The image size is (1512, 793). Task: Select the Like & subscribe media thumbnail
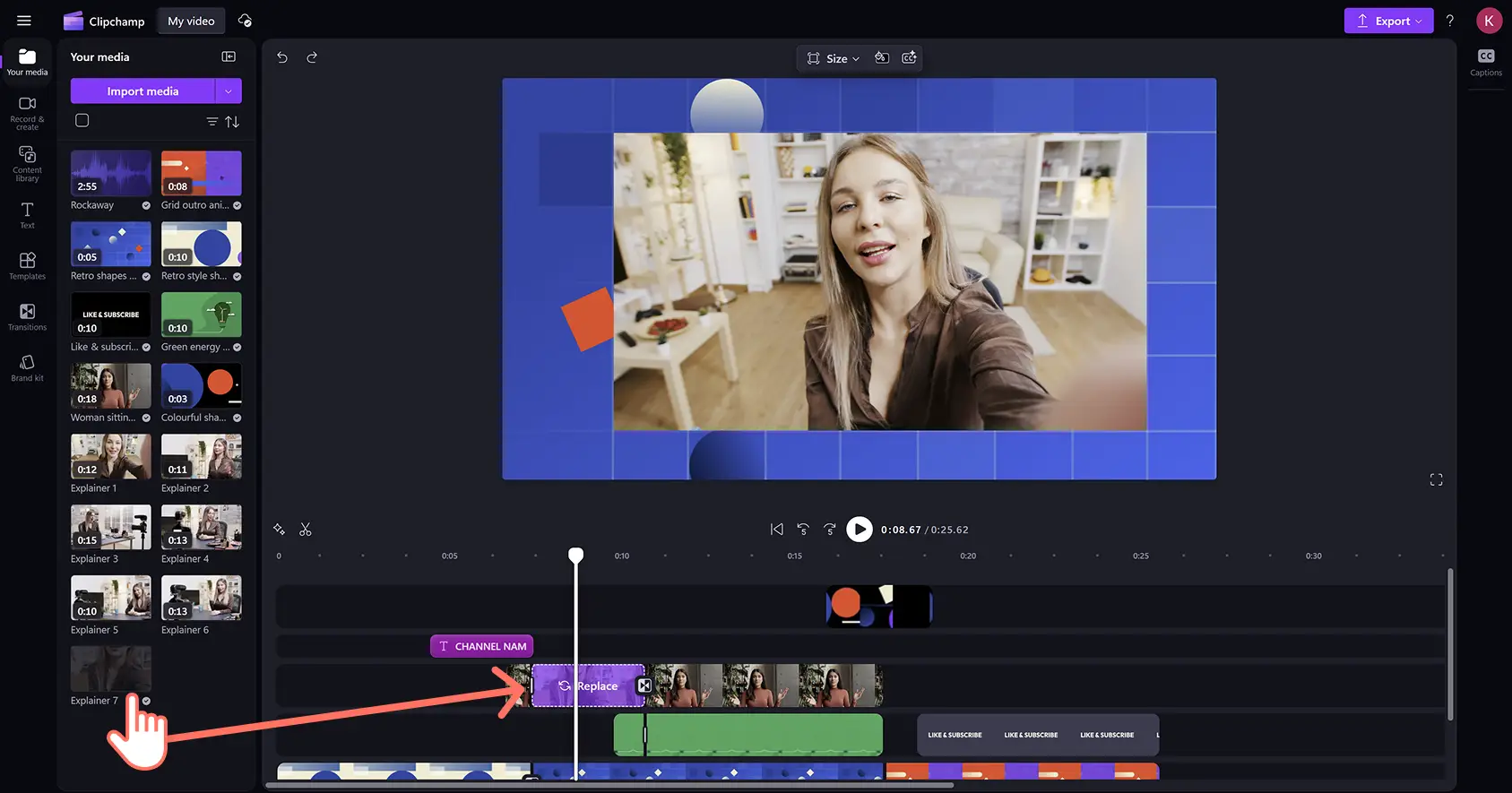pyautogui.click(x=111, y=315)
